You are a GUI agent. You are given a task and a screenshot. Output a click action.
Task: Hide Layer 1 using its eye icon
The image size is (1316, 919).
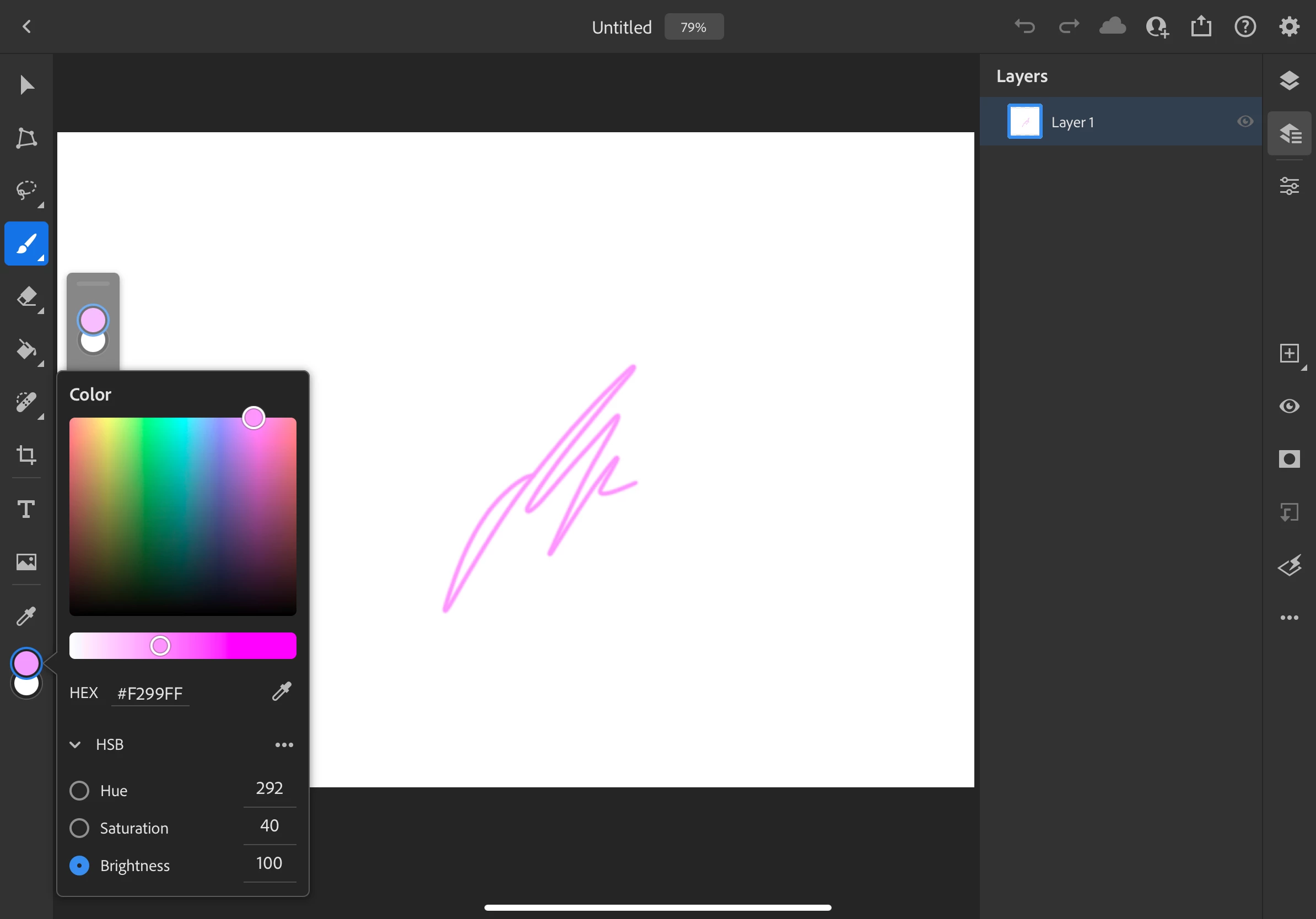(x=1244, y=121)
